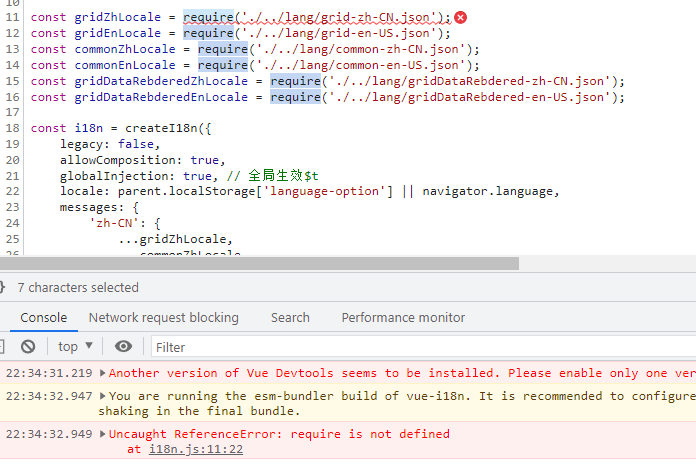
Task: Click 'gridDataRebderedEnLocale' on line 16
Action: [x=161, y=97]
